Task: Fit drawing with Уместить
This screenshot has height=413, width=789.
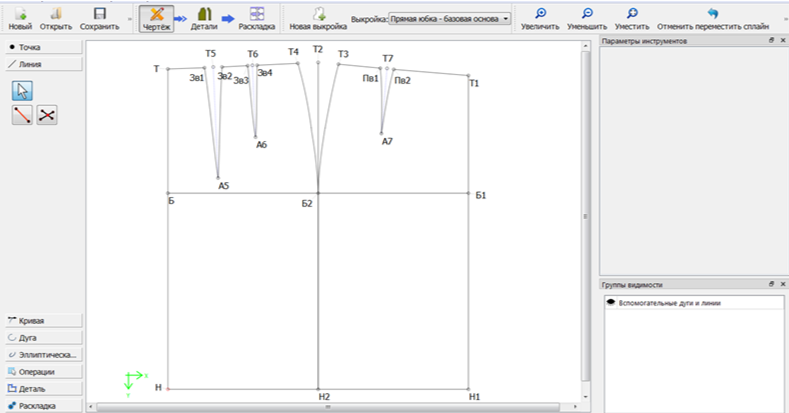Action: pos(632,19)
